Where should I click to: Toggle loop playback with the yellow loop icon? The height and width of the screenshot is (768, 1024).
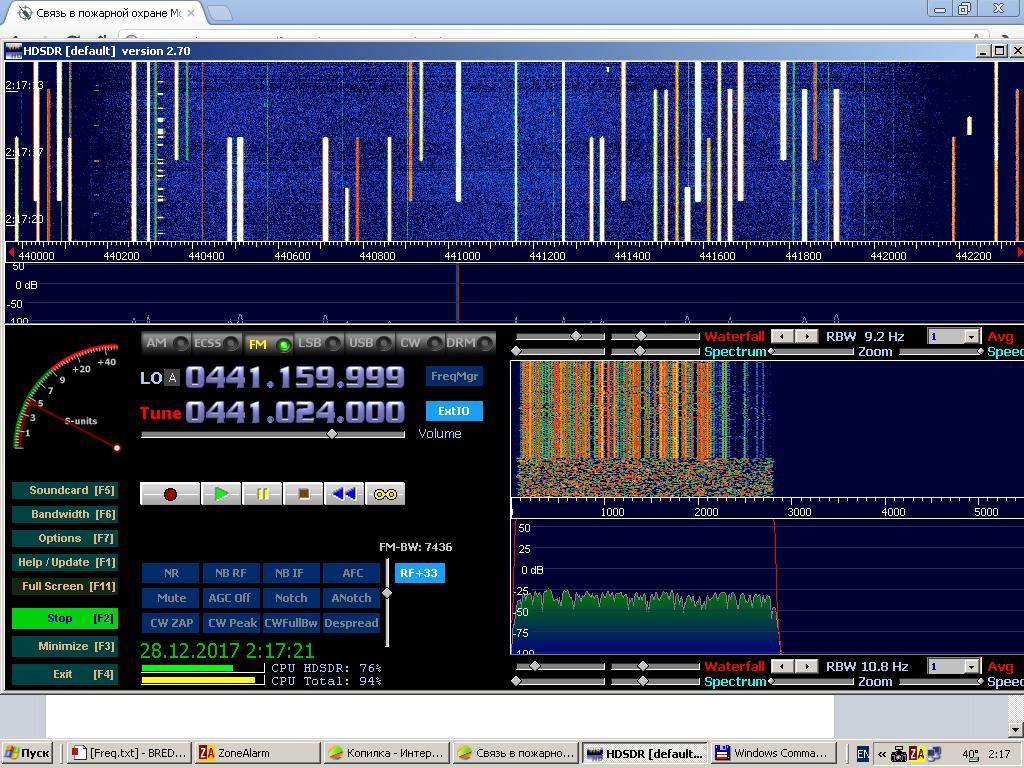click(385, 494)
